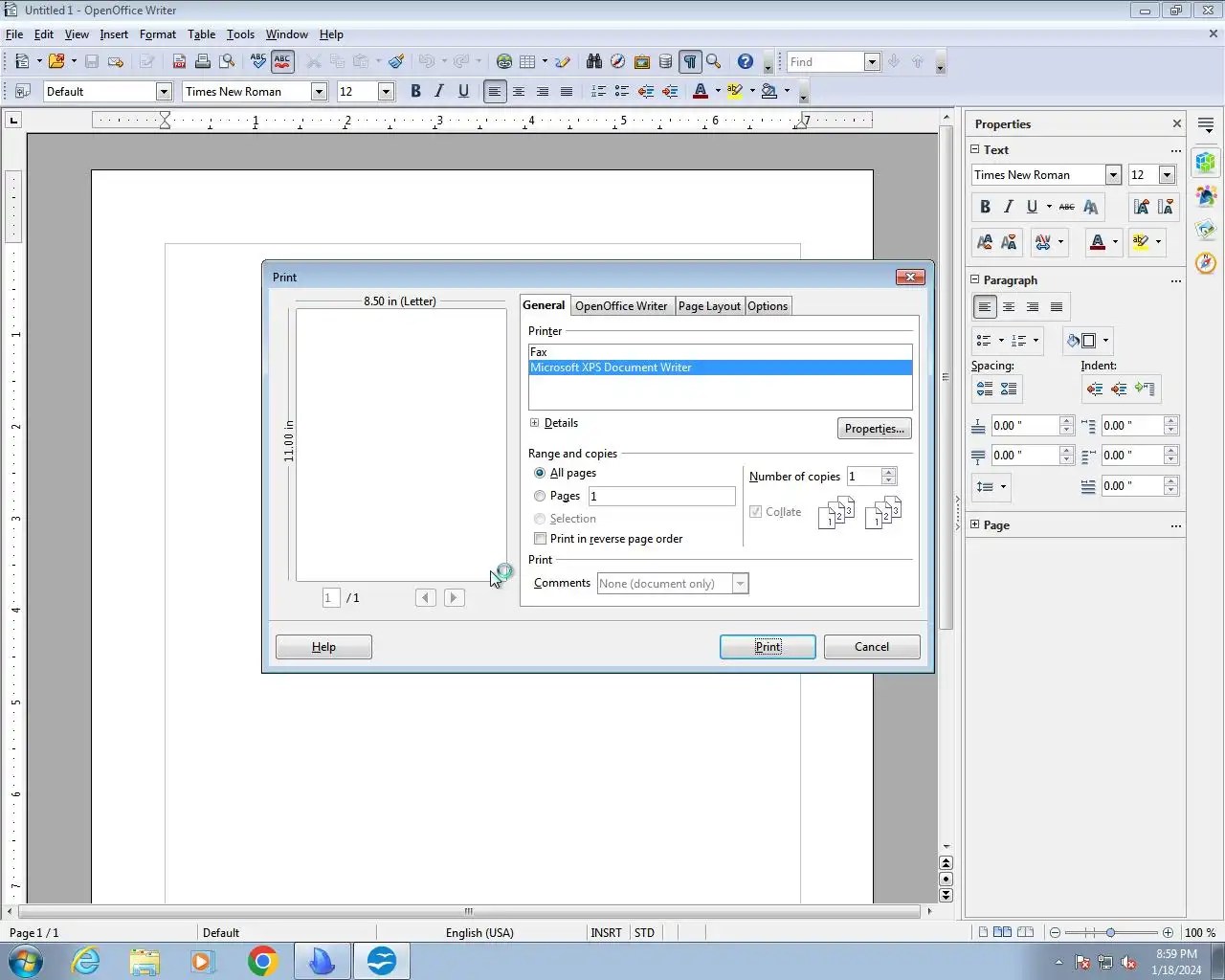Select the Pages radio button
1225x980 pixels.
540,496
